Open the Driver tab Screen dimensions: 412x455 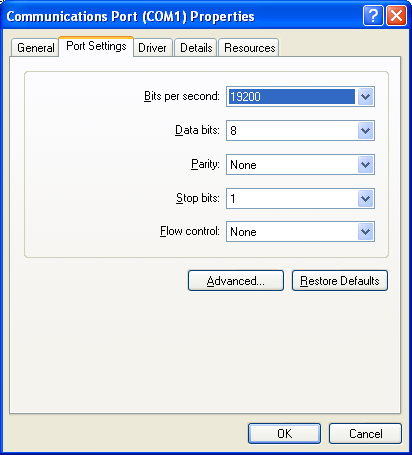click(x=152, y=48)
